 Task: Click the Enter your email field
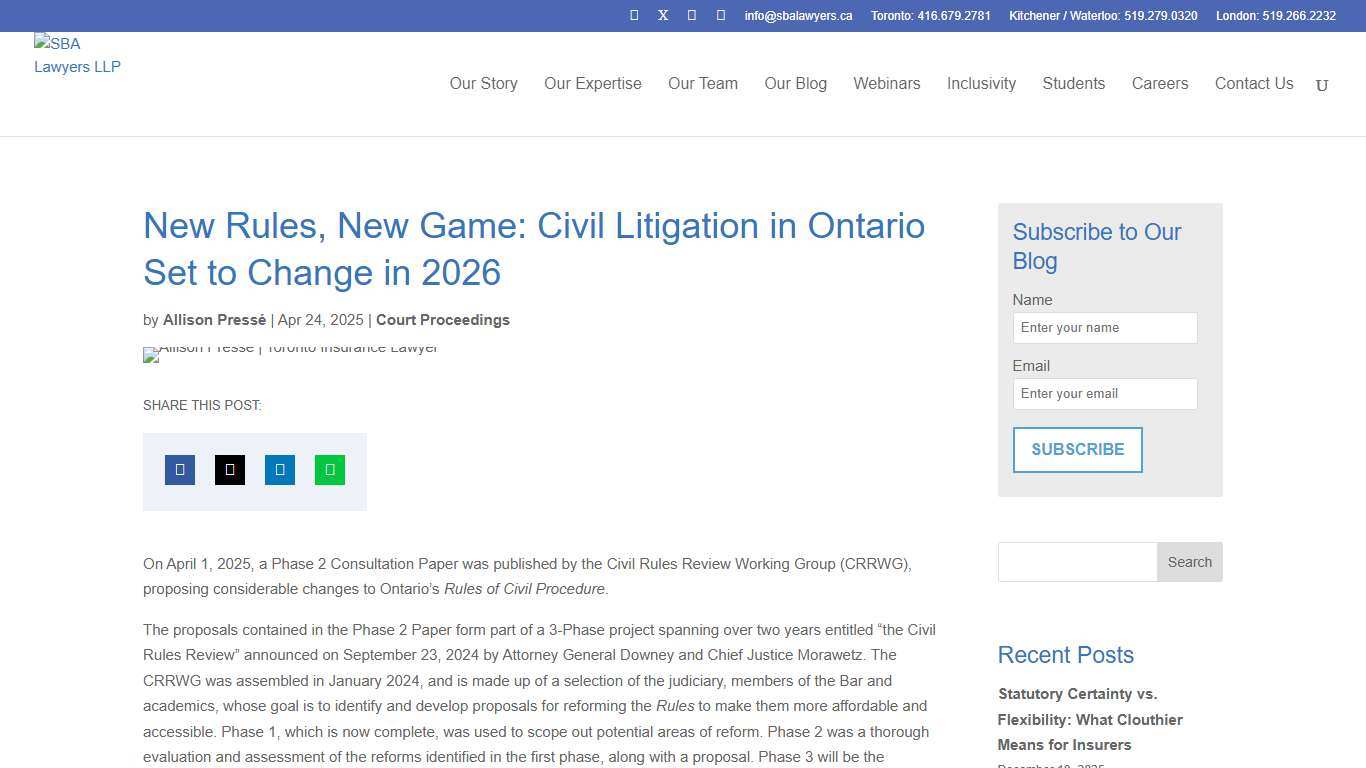click(x=1104, y=393)
